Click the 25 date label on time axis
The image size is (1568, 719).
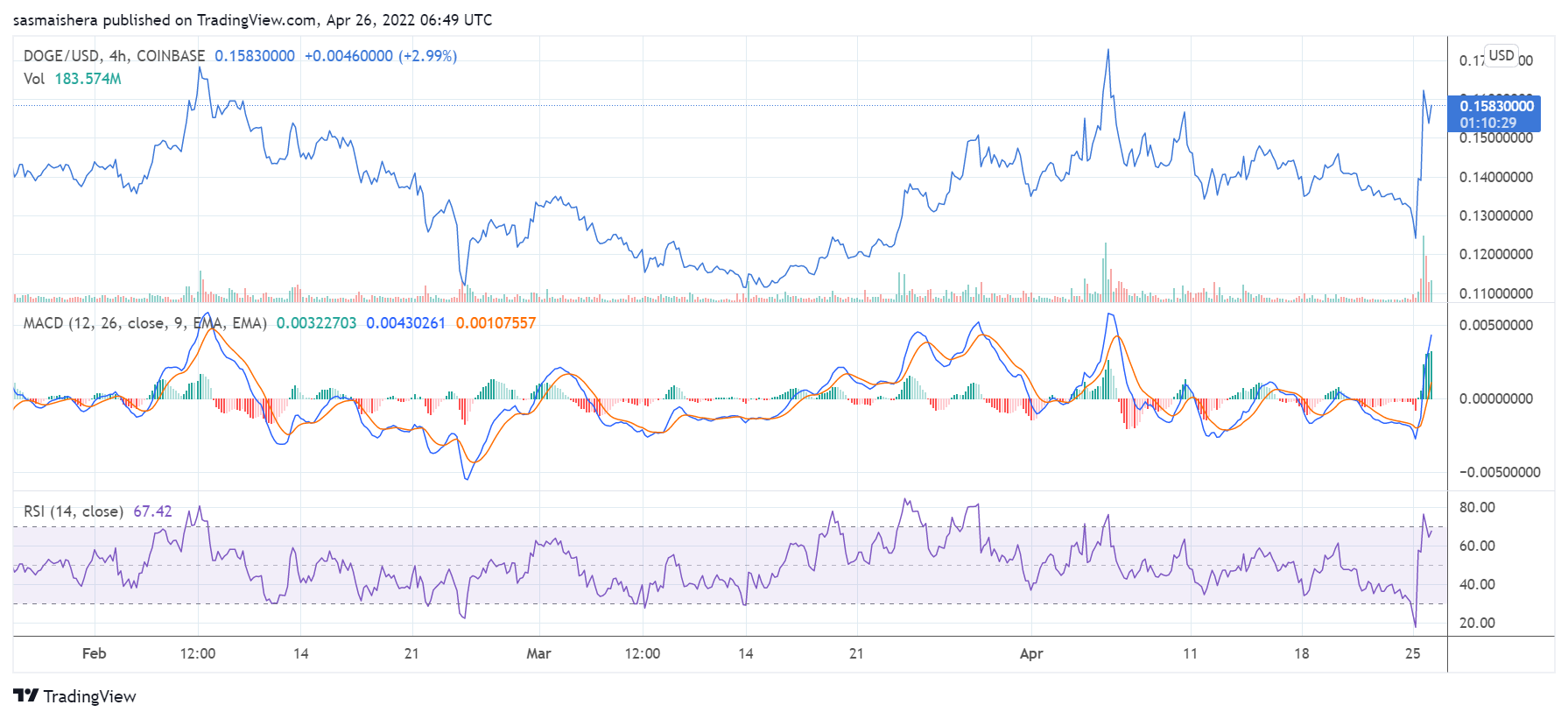point(1412,653)
